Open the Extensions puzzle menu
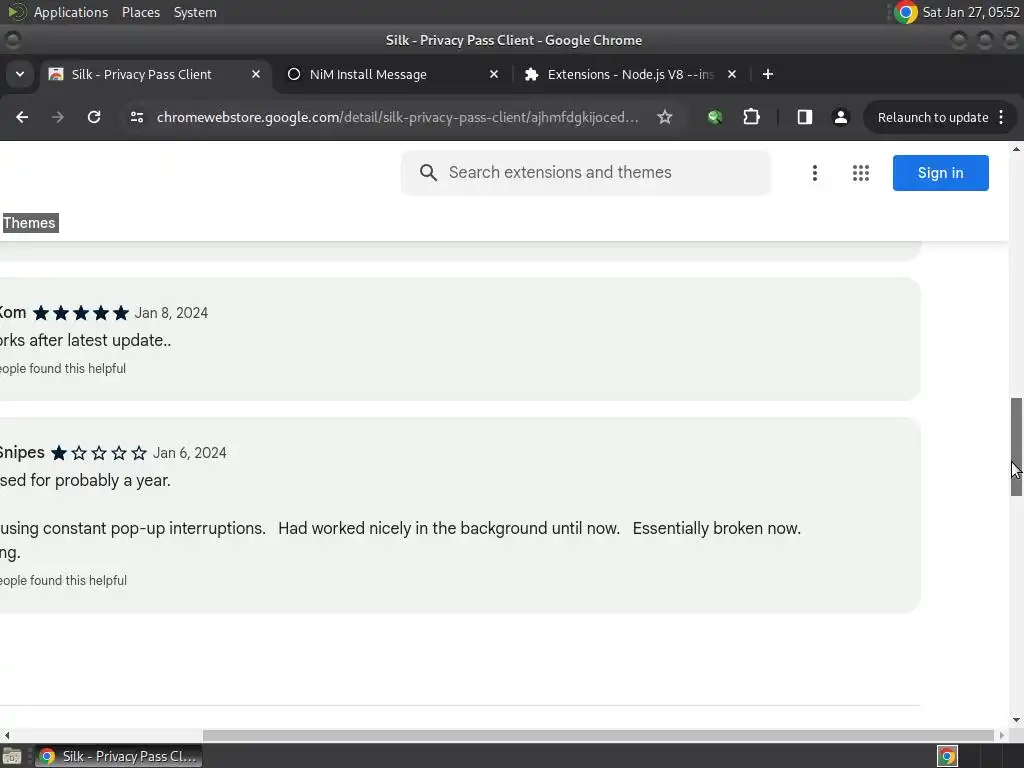This screenshot has width=1024, height=768. coord(752,117)
